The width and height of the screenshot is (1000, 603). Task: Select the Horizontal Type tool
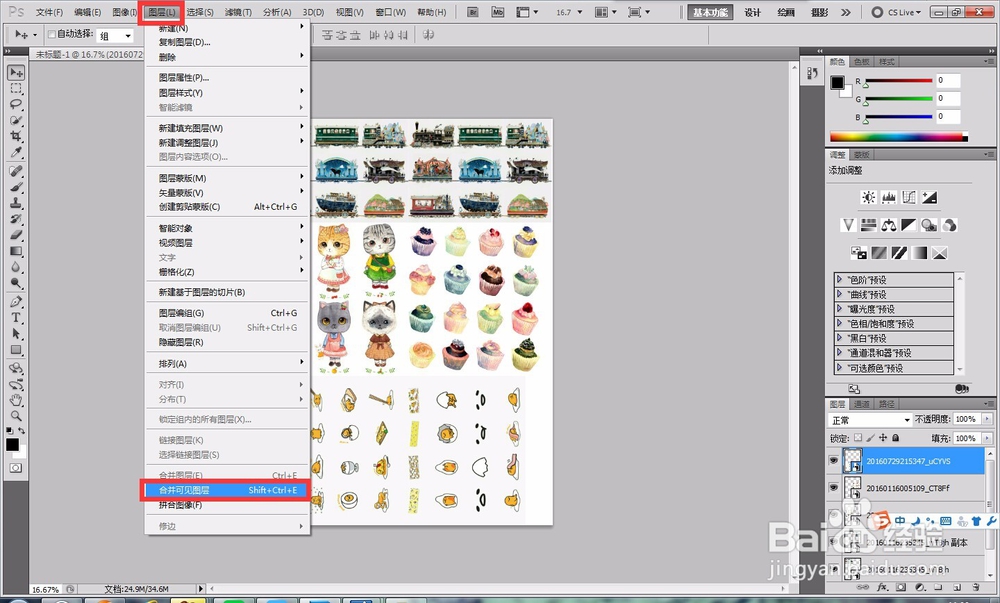click(x=16, y=318)
